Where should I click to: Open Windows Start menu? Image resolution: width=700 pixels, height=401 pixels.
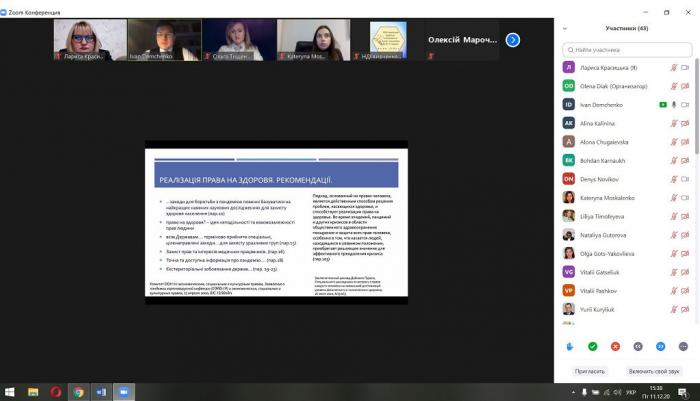pos(10,392)
